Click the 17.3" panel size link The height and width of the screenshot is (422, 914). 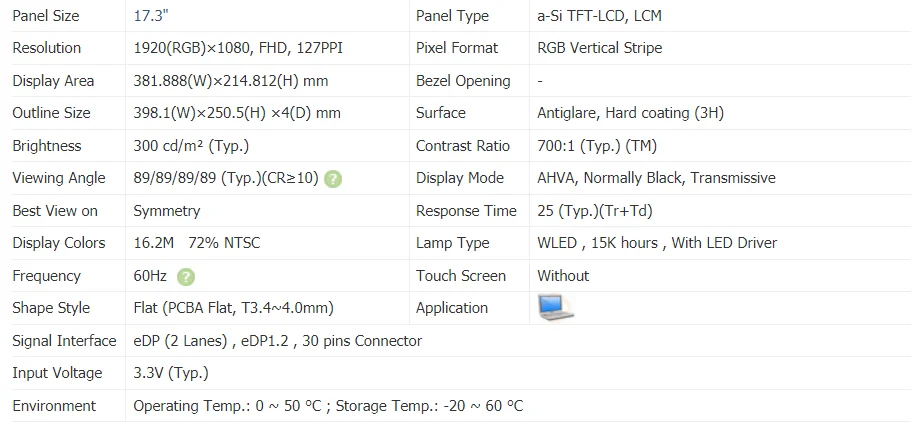pyautogui.click(x=150, y=16)
